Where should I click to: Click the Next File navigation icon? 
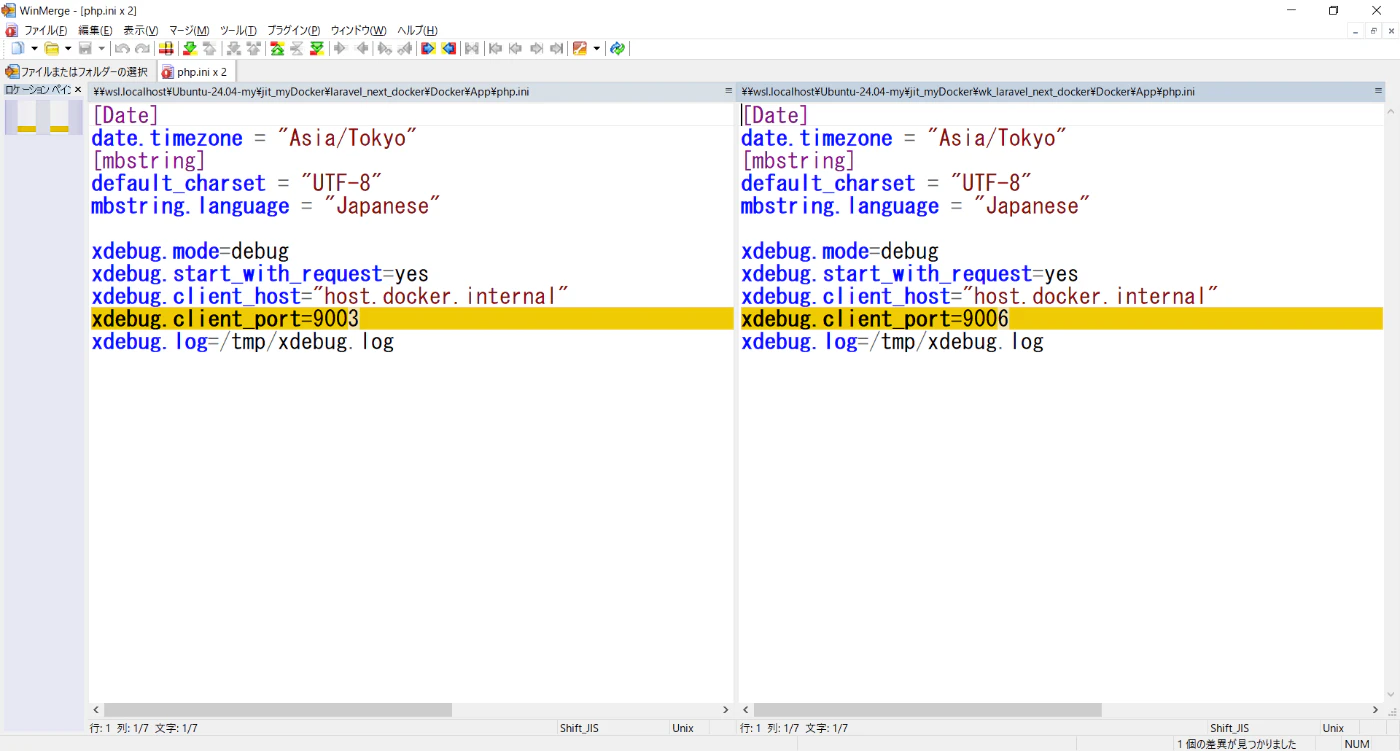pyautogui.click(x=536, y=48)
